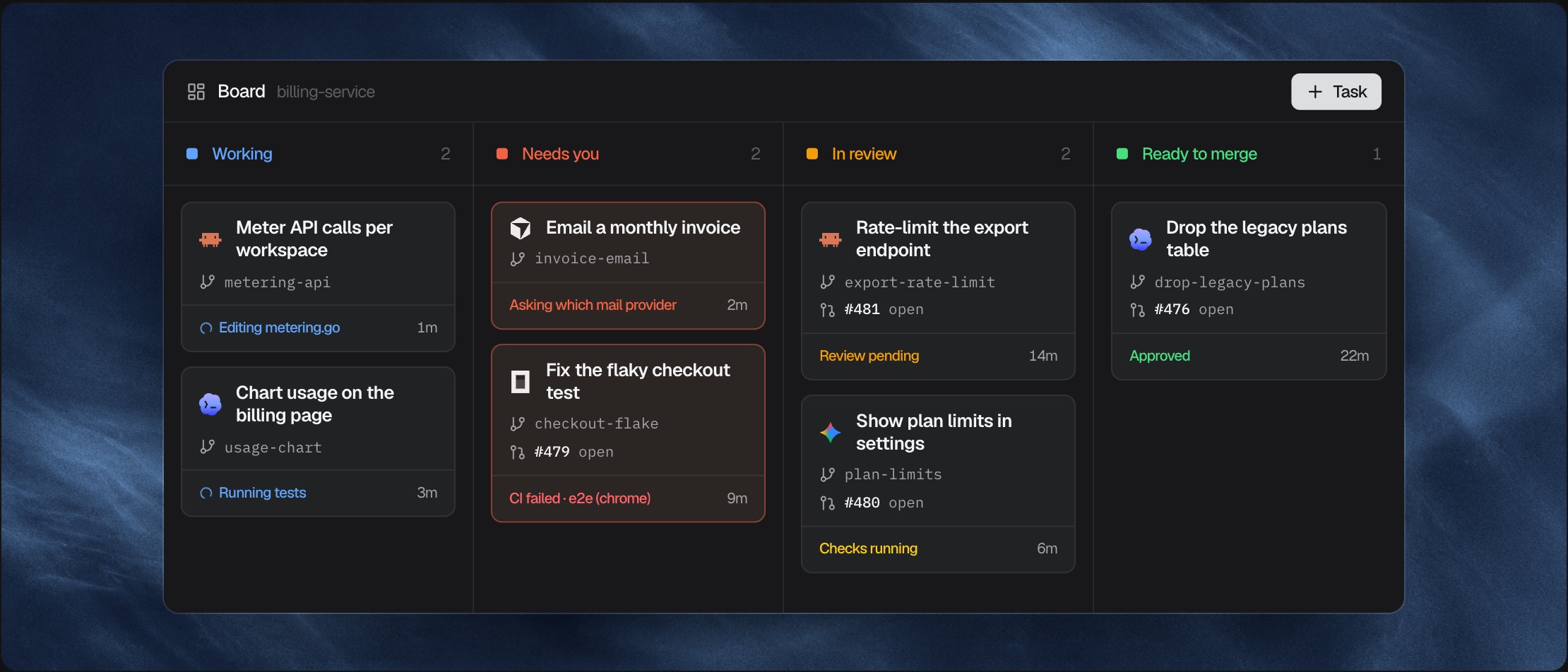Click the spinner icon beside Editing metering.go
Screen dimensions: 1568x672
coord(206,328)
